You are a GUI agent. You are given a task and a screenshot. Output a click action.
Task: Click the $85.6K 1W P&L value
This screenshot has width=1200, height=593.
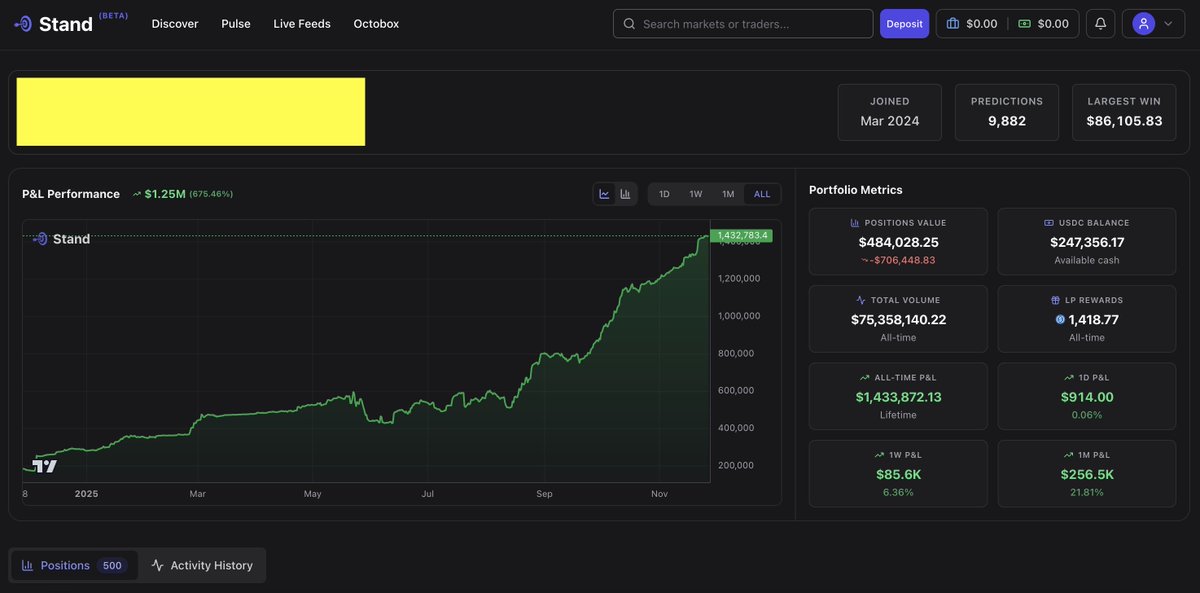tap(898, 474)
